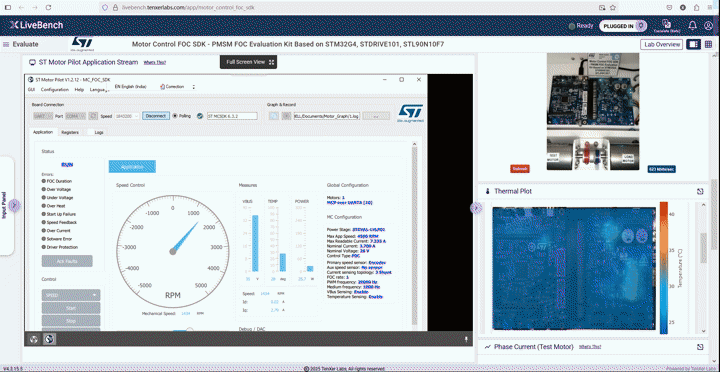Open the user account profile icon
This screenshot has width=720, height=372.
coord(709,26)
